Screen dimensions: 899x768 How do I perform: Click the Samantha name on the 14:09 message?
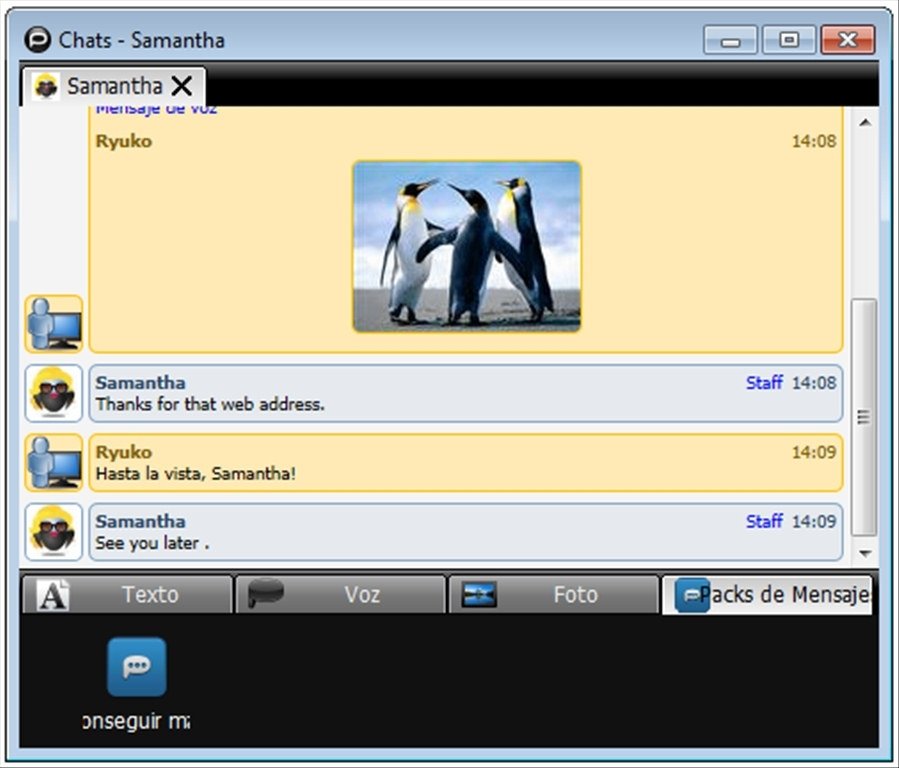coord(140,521)
